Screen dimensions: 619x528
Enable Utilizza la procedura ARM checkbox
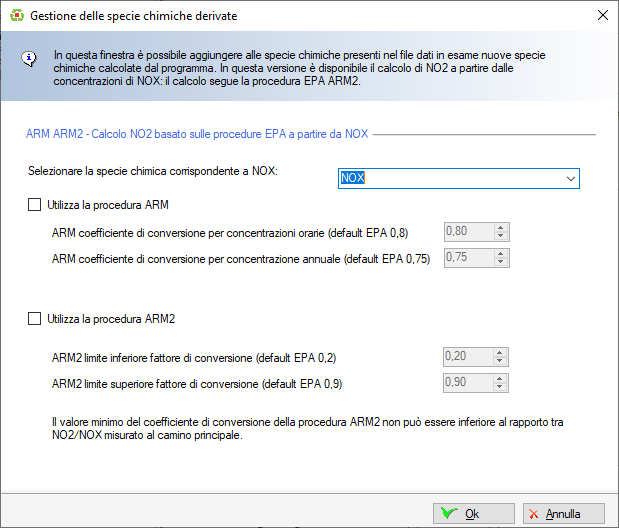34,205
